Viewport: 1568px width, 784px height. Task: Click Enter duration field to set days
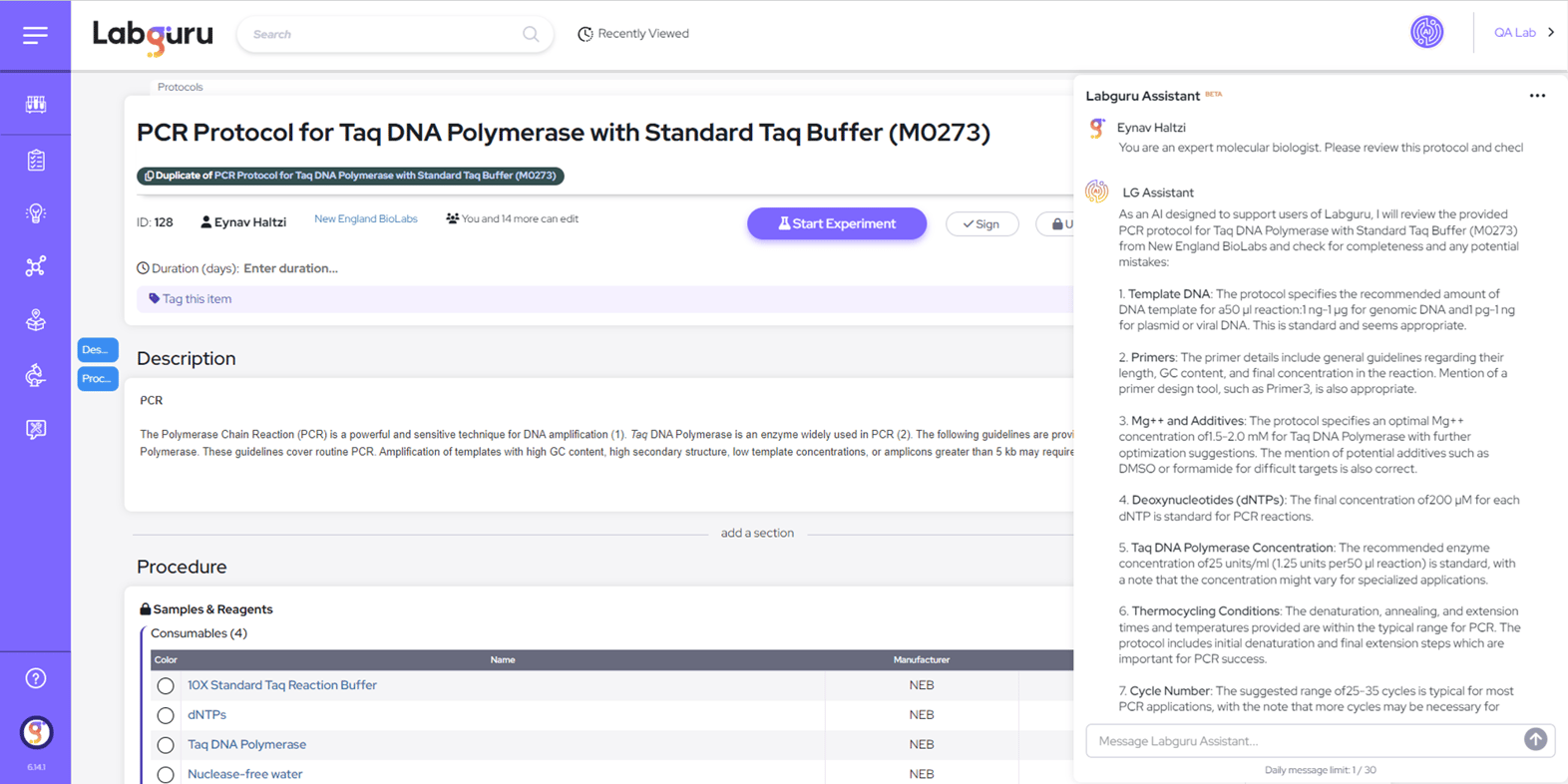click(290, 268)
